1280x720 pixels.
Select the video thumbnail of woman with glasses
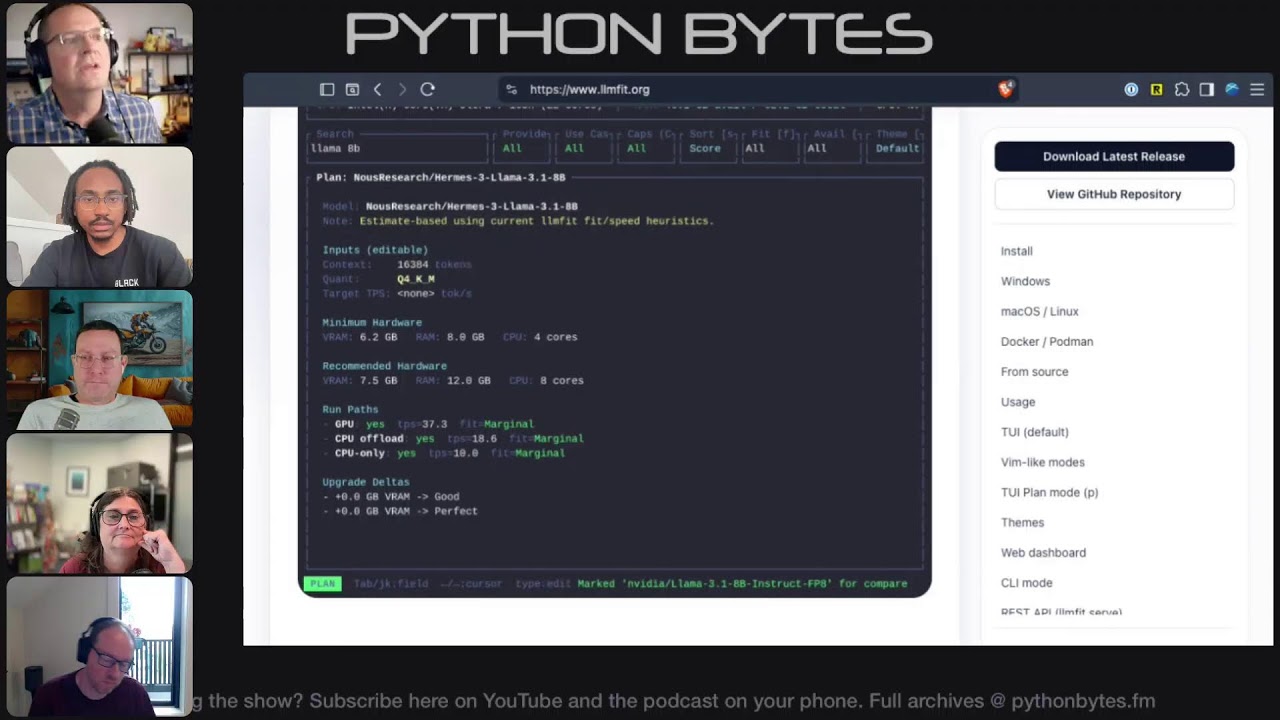click(x=99, y=503)
